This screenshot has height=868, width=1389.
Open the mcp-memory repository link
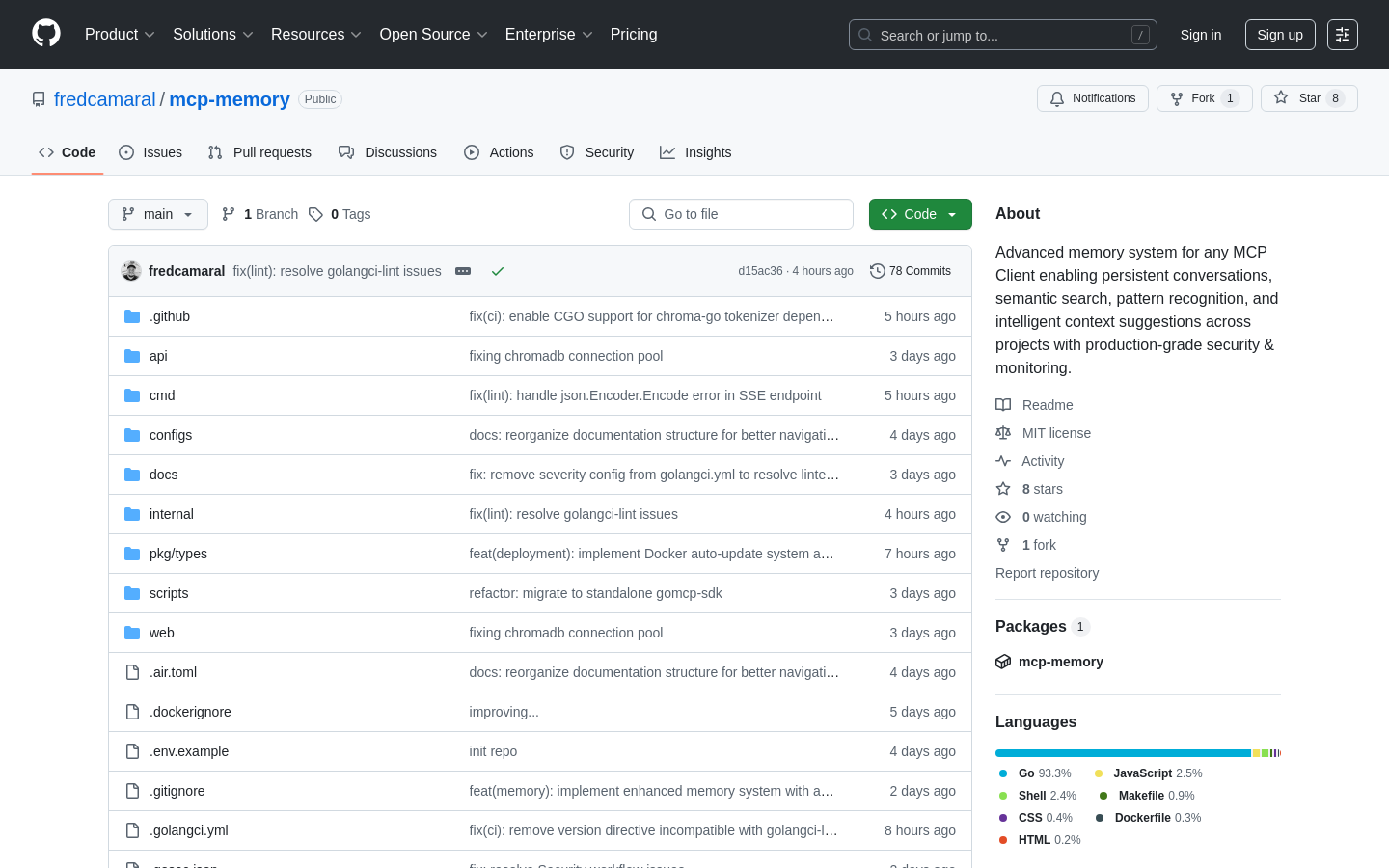click(230, 99)
